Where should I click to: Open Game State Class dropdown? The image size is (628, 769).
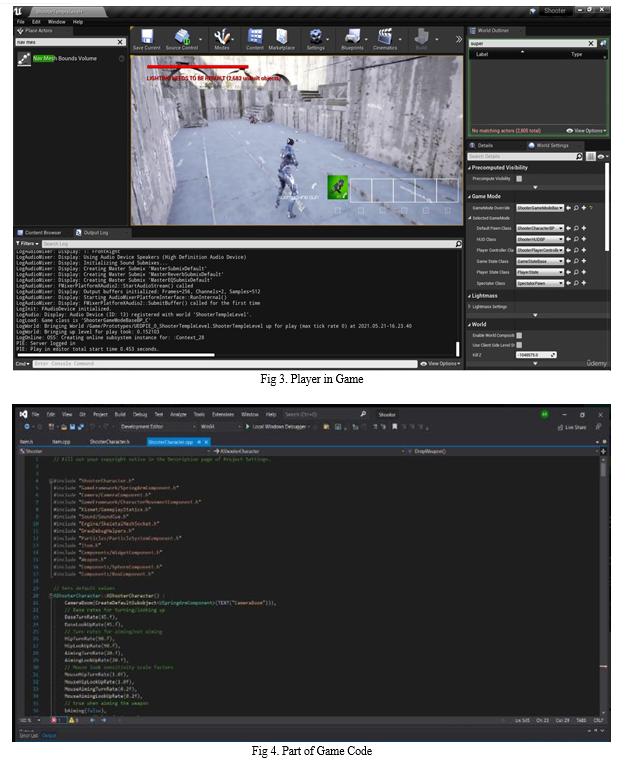pyautogui.click(x=540, y=261)
